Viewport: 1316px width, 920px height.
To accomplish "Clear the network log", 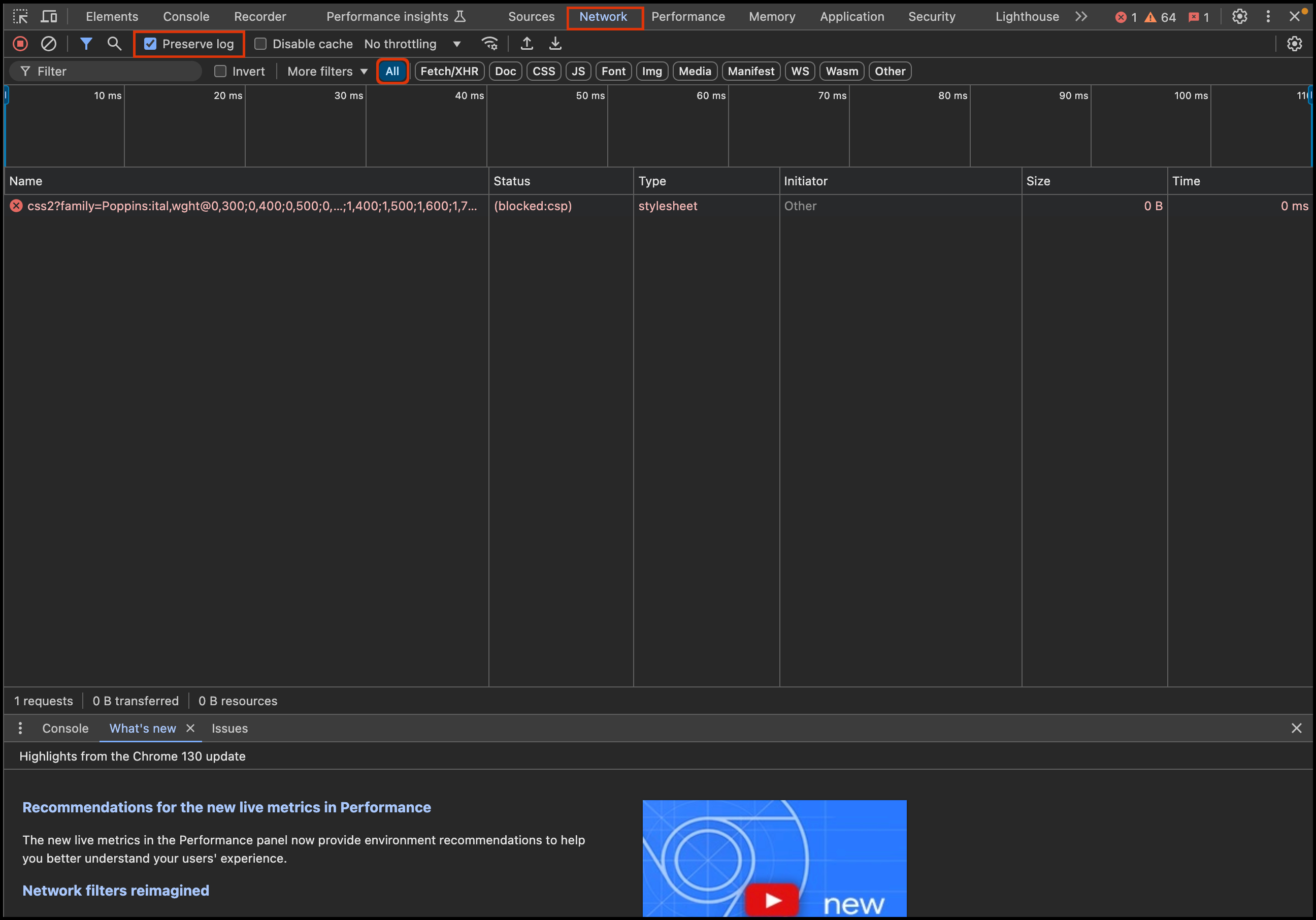I will click(x=49, y=44).
